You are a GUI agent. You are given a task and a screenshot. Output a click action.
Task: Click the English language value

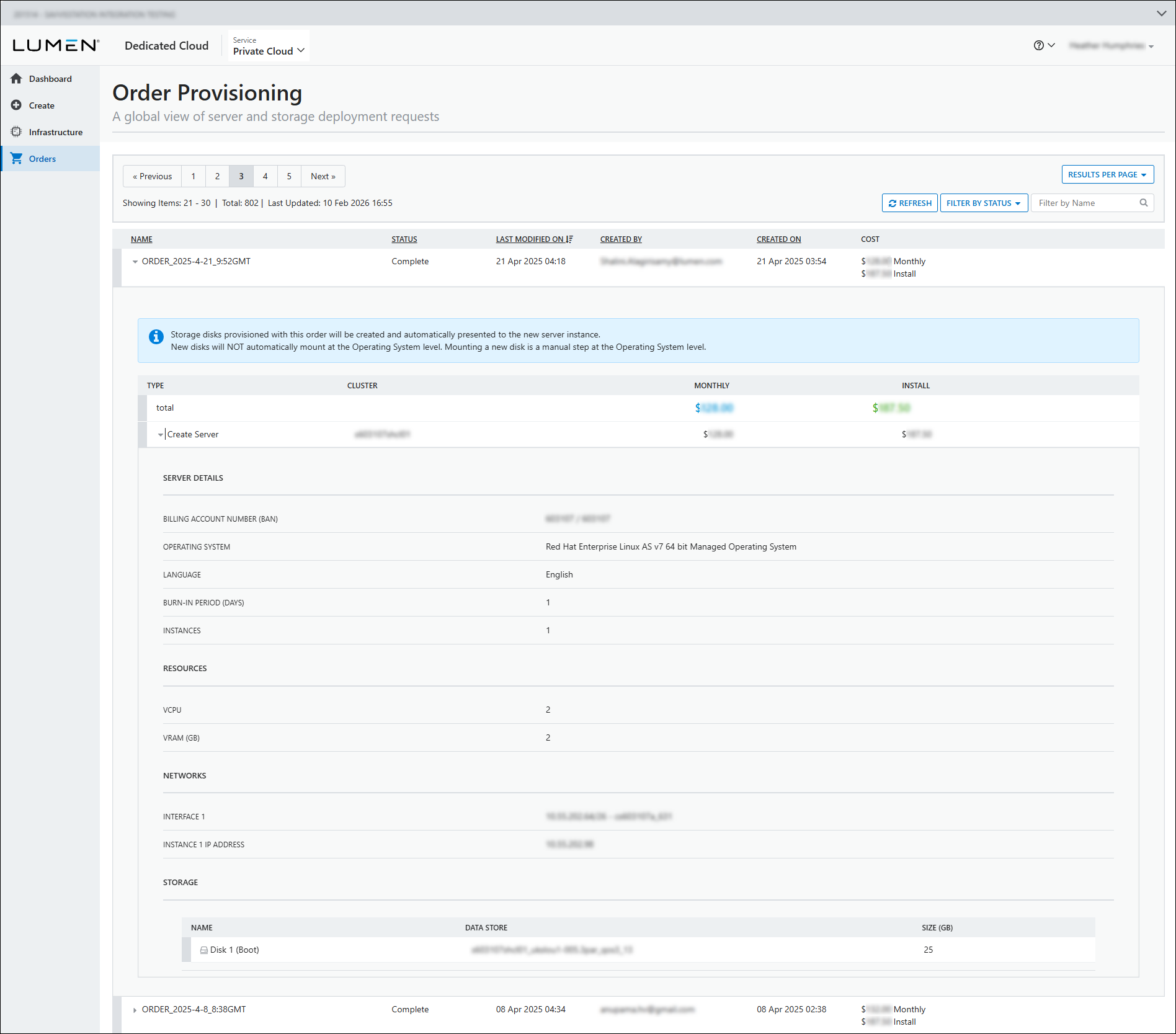click(559, 575)
